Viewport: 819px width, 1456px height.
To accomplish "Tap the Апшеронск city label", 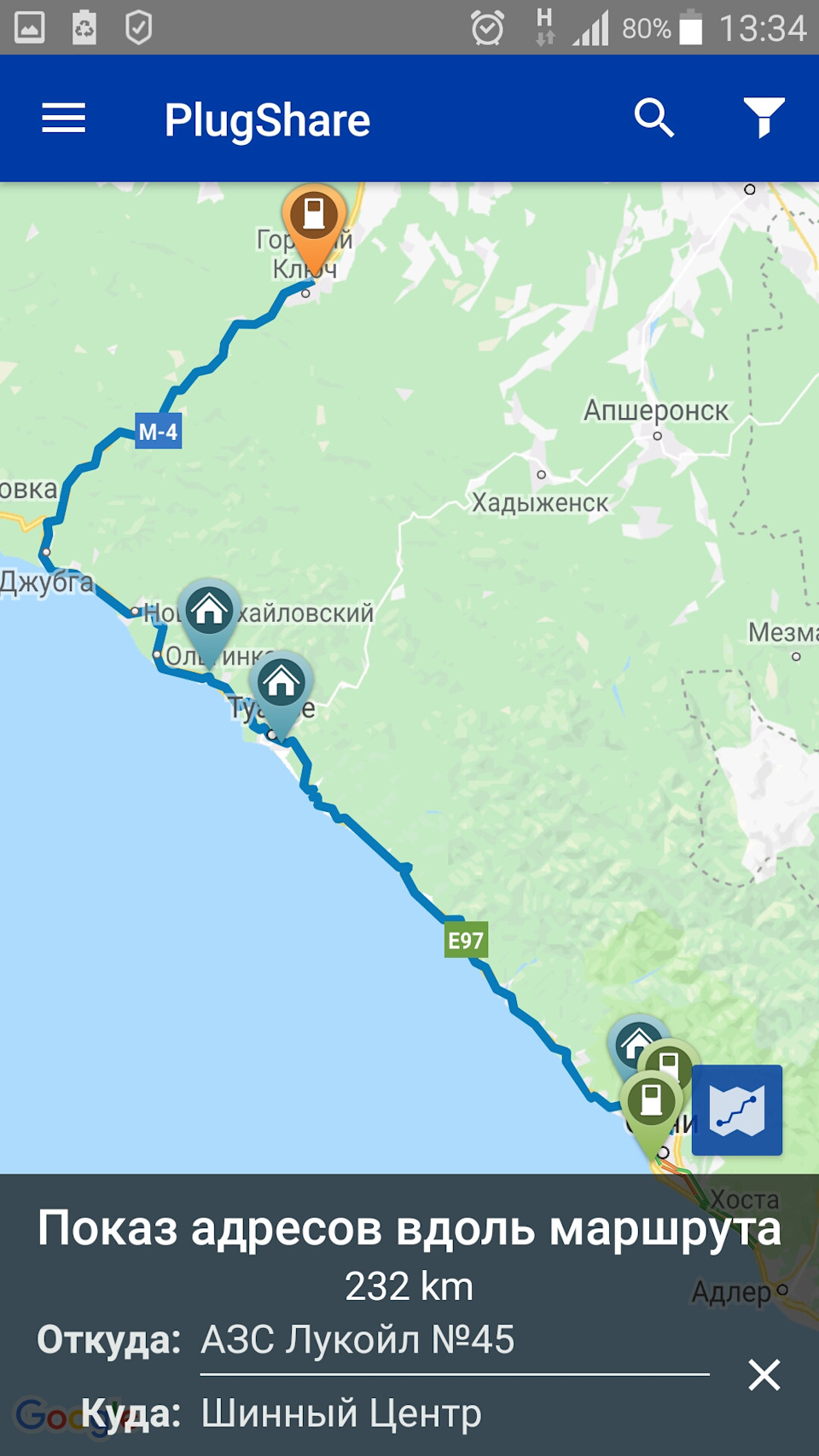I will tap(656, 410).
